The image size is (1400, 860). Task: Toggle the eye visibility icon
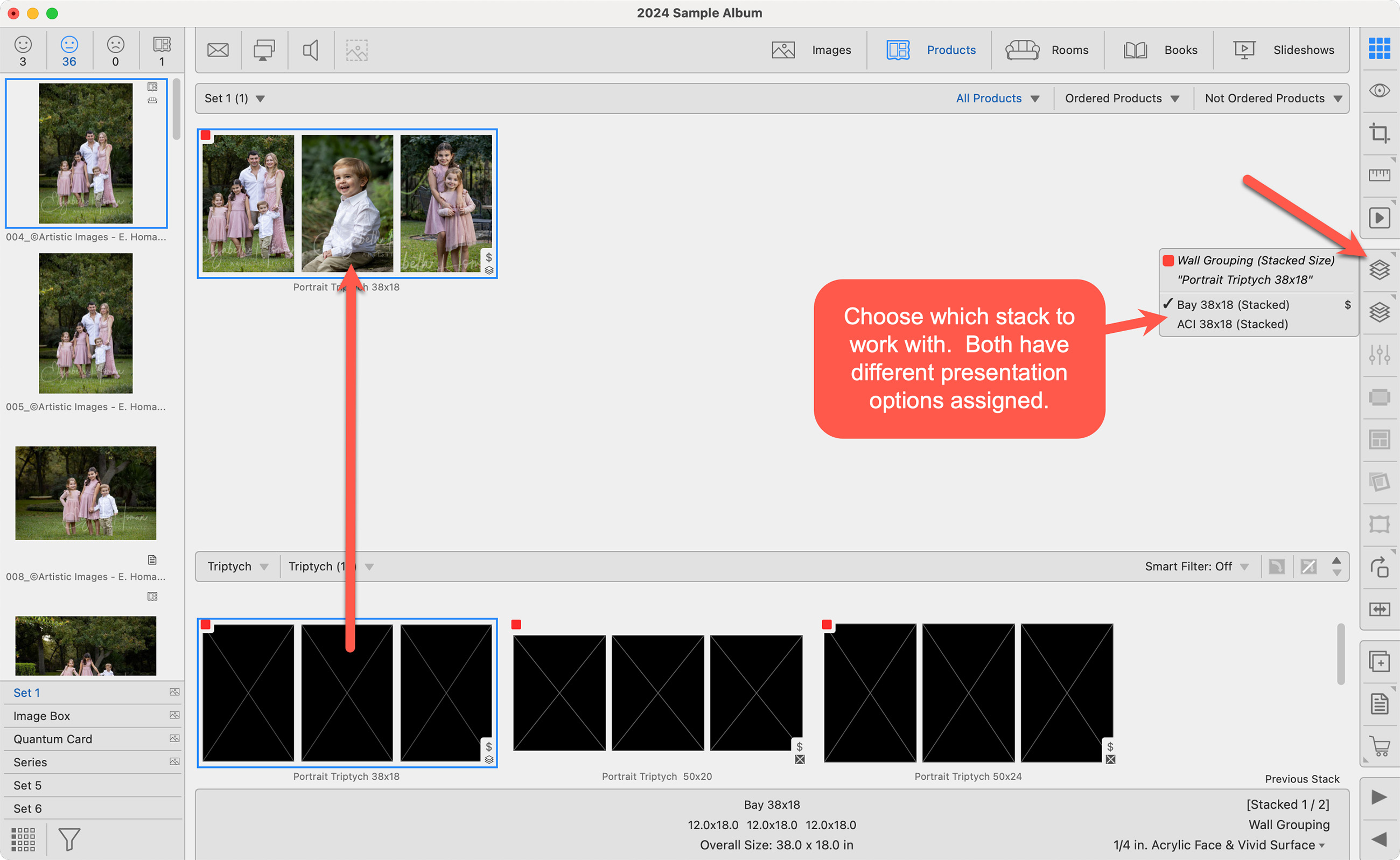[1379, 90]
